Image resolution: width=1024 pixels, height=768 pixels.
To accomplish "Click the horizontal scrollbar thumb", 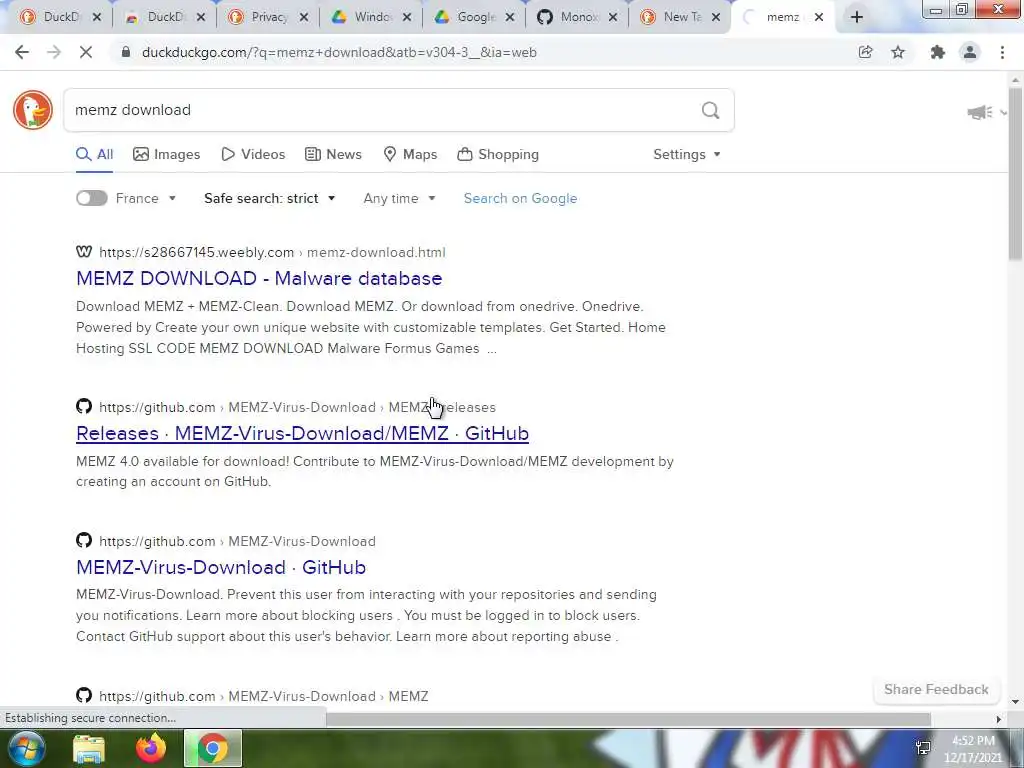I will (628, 719).
